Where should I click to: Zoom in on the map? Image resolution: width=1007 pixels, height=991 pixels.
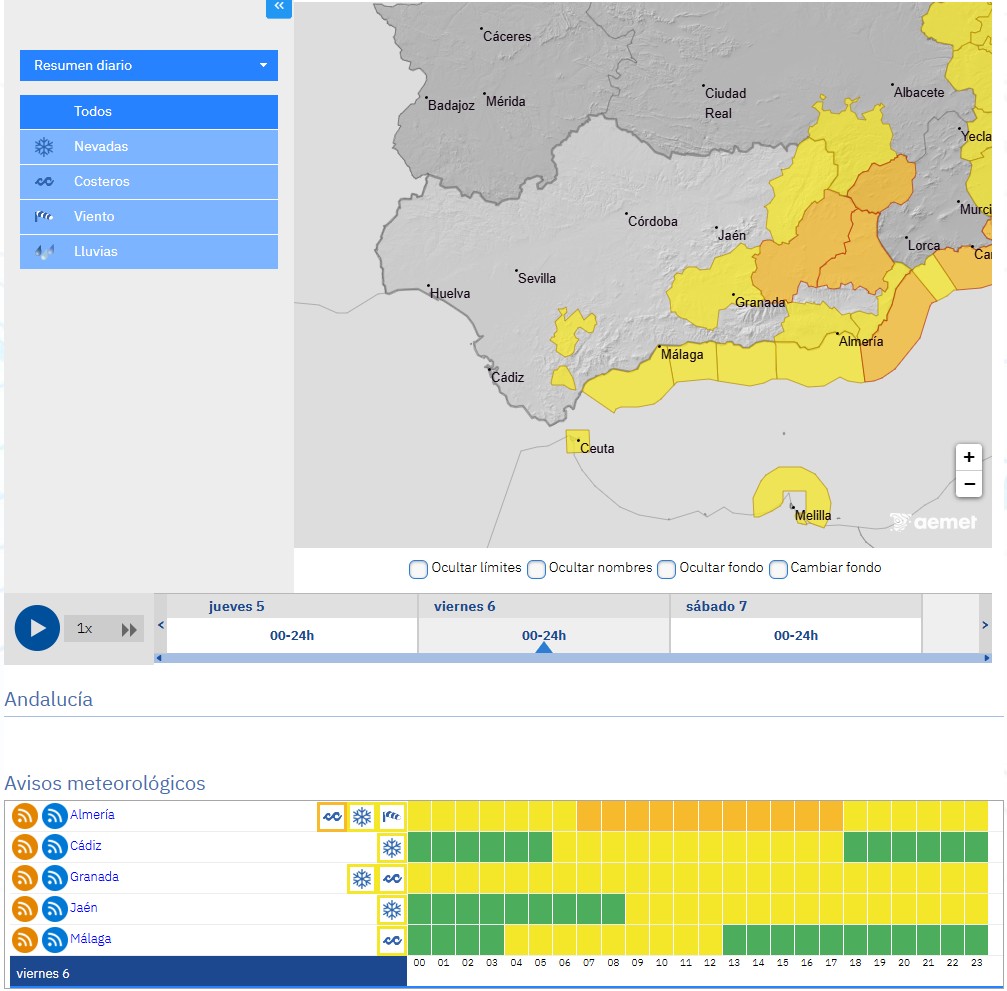pyautogui.click(x=968, y=457)
